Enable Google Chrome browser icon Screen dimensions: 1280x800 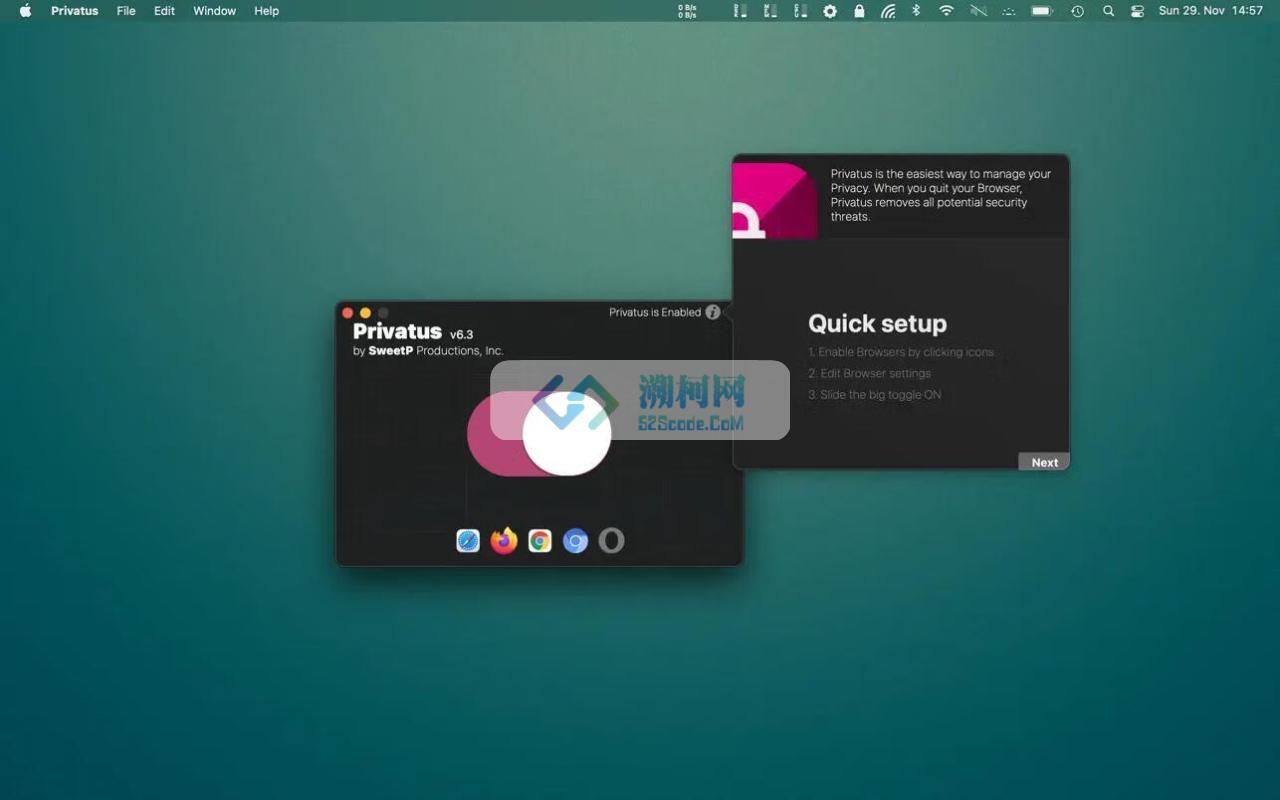coord(540,541)
